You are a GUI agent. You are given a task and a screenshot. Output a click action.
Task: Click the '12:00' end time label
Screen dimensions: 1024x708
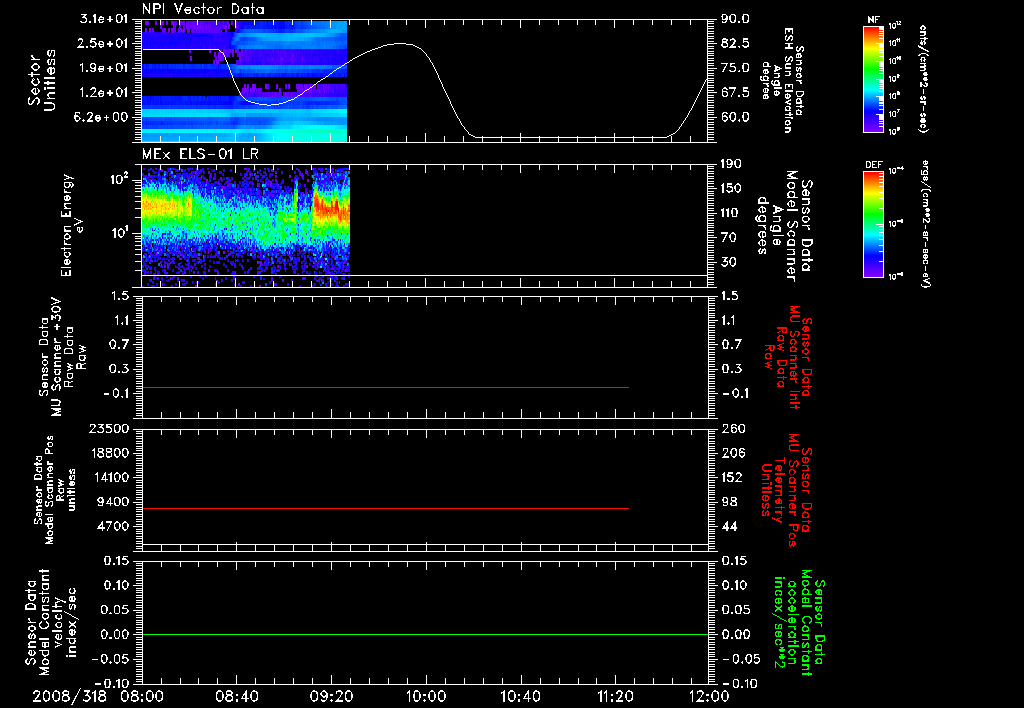pos(709,697)
